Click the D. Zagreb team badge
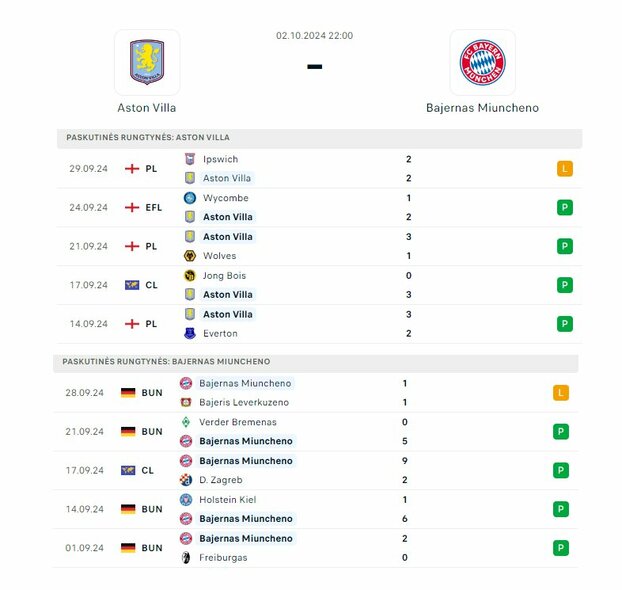622x590 pixels. point(186,480)
